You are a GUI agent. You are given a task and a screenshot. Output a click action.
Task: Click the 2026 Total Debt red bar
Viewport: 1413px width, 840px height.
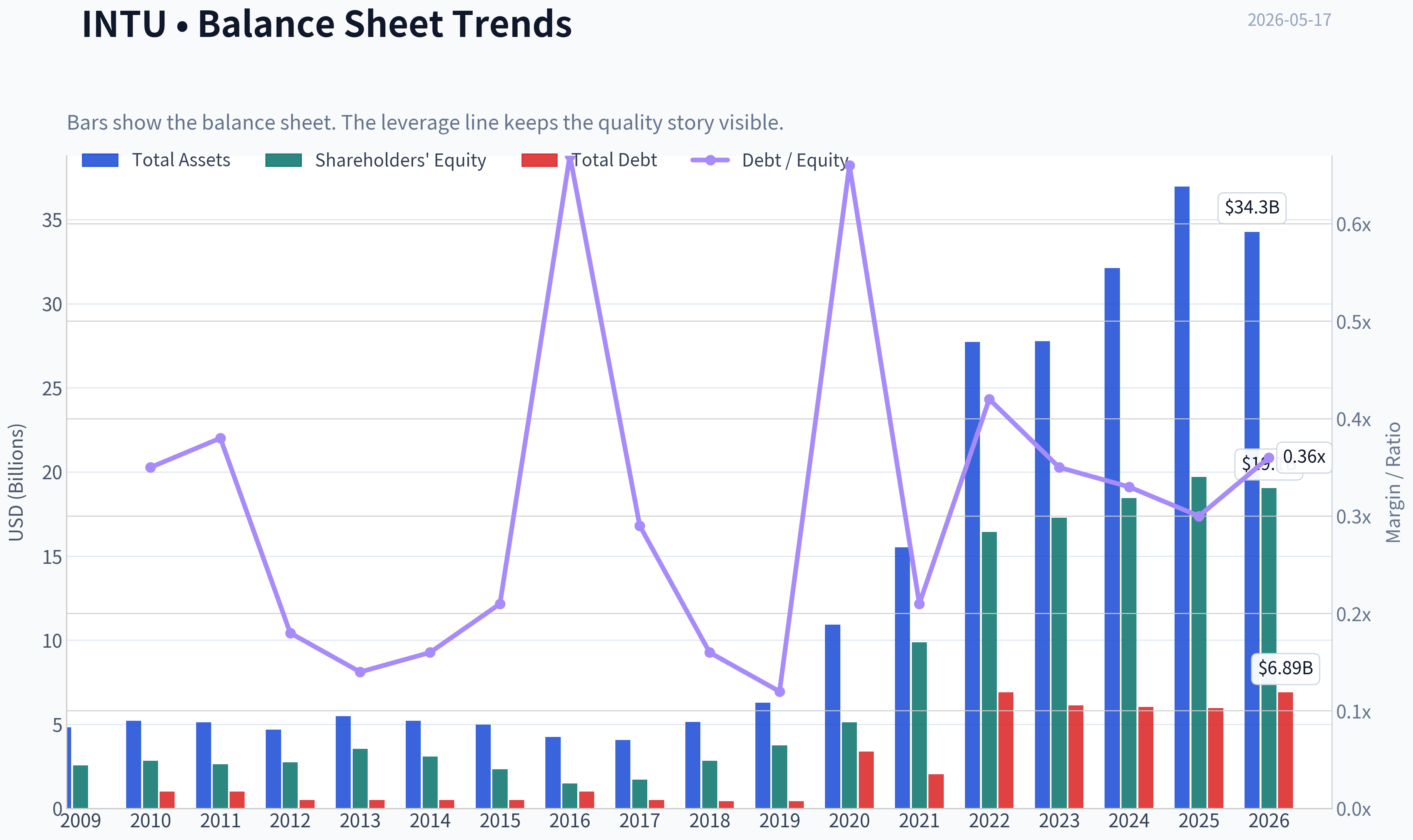[x=1285, y=750]
